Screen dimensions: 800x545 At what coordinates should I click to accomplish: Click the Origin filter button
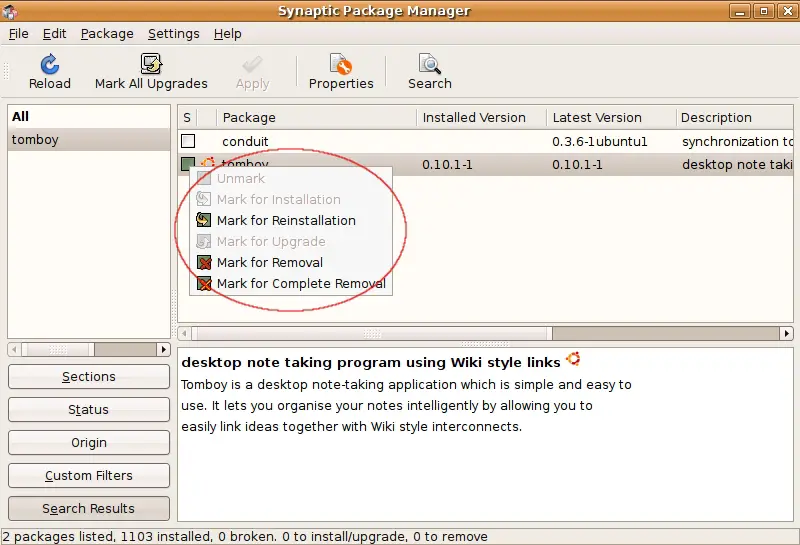[x=89, y=442]
